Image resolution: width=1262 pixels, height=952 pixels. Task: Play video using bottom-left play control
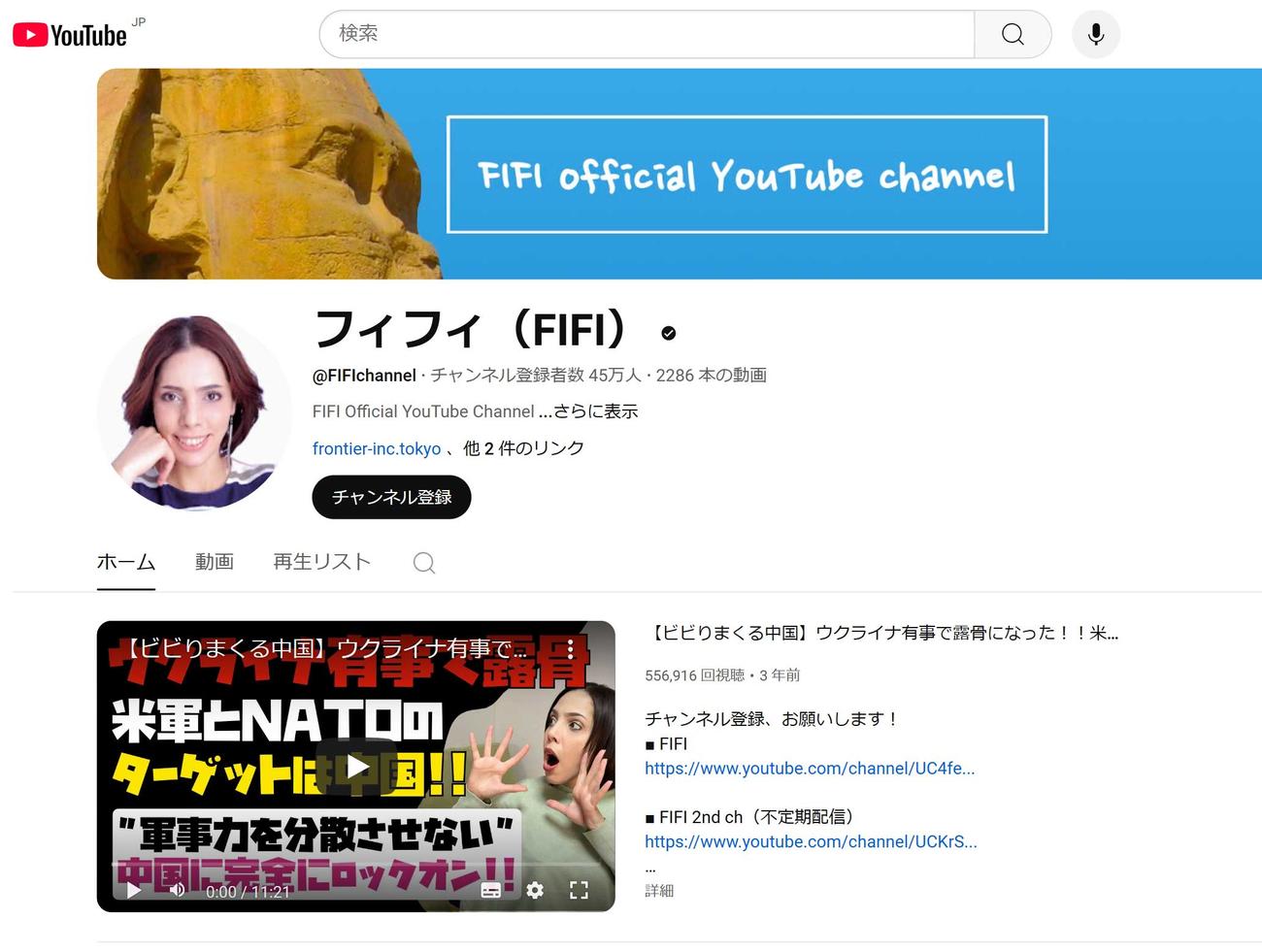pos(134,890)
